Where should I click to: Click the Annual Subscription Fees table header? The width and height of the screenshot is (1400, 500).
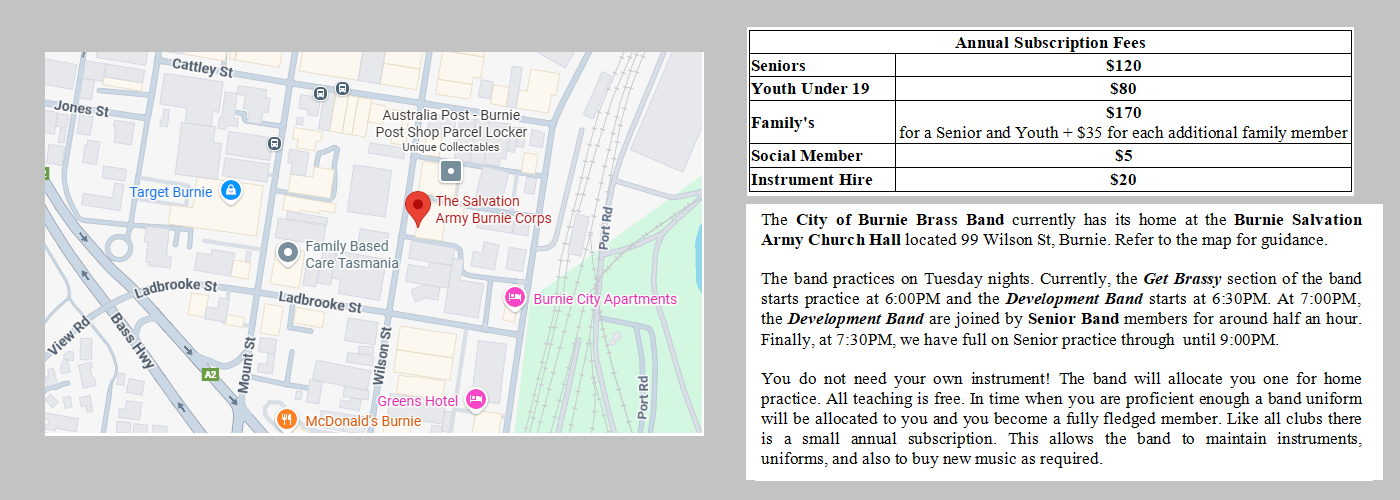[1049, 42]
